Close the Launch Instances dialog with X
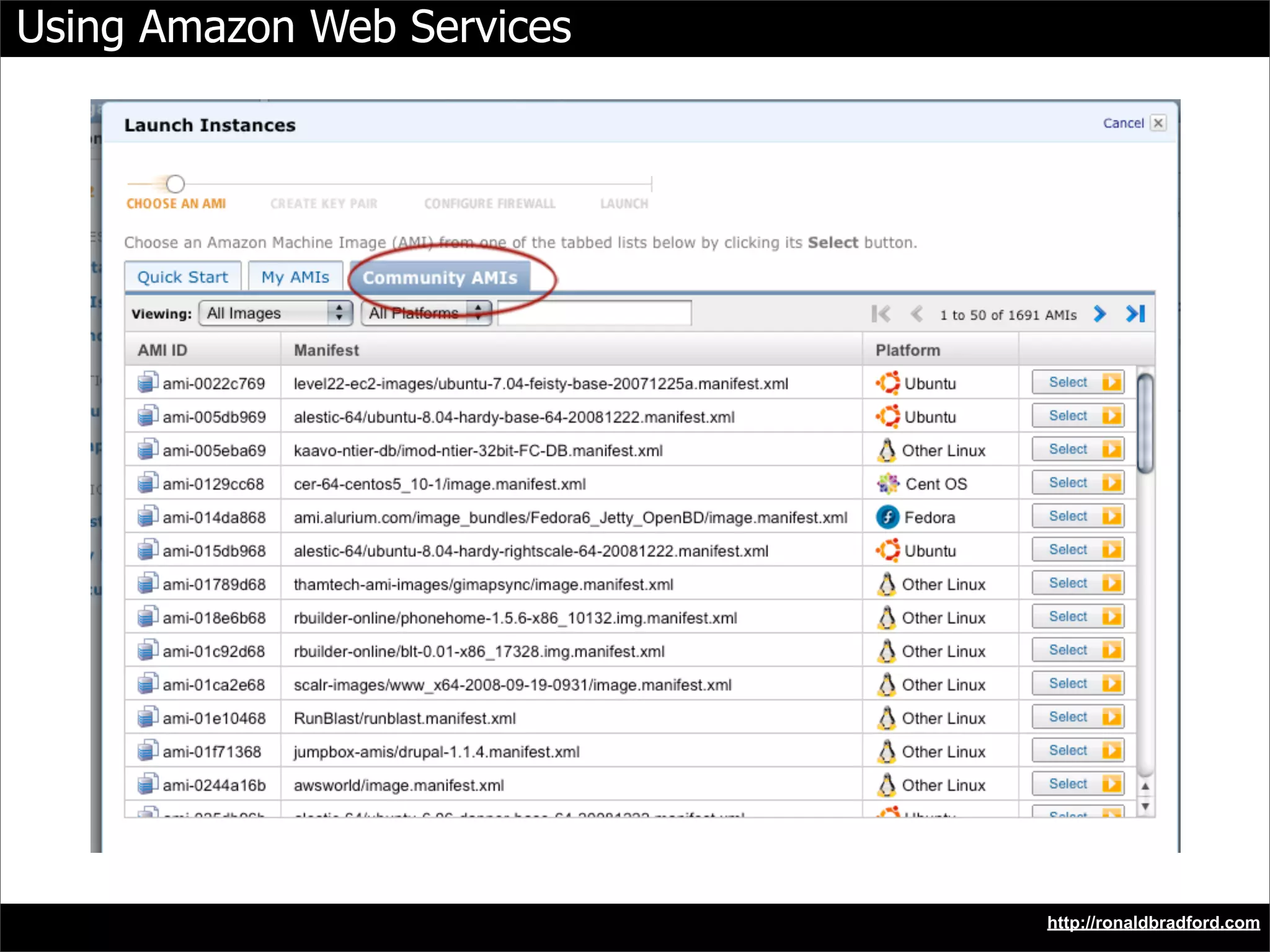The height and width of the screenshot is (952, 1270). coord(1158,123)
